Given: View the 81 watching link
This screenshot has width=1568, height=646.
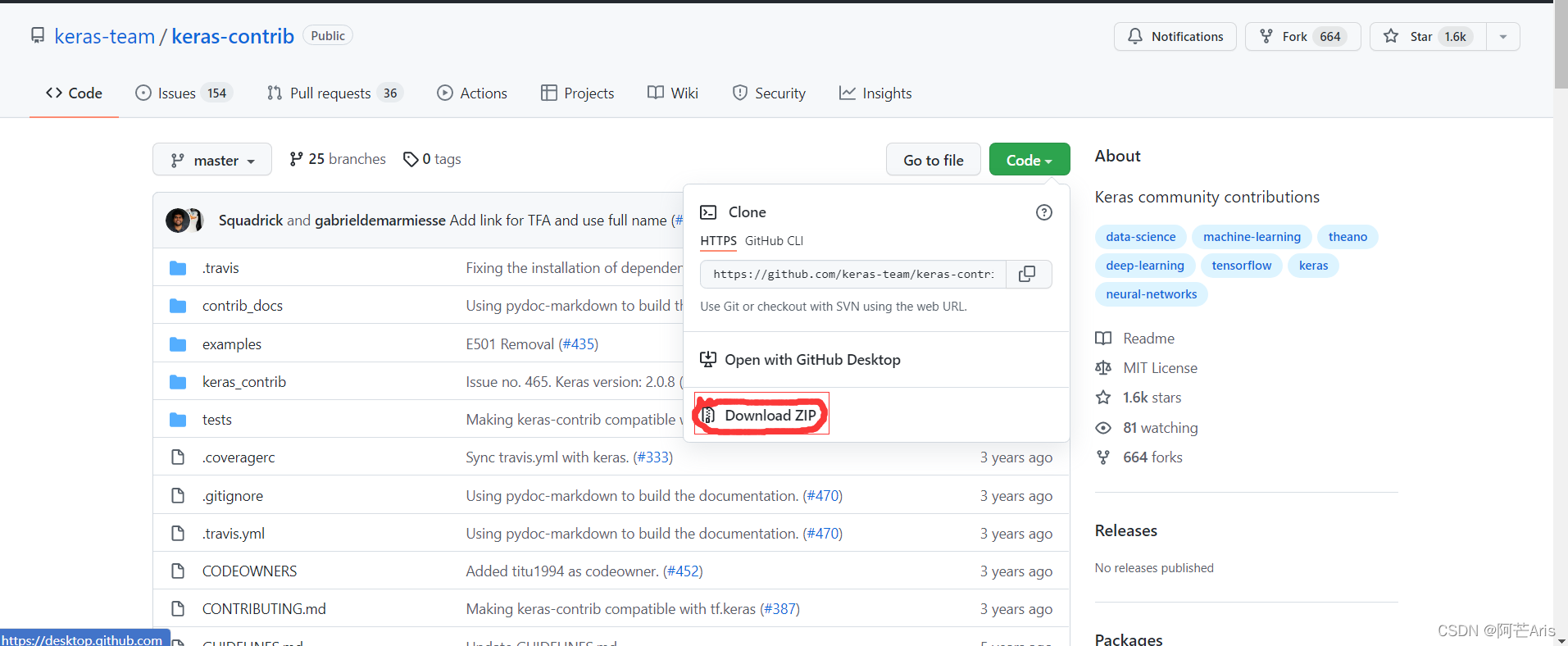Looking at the screenshot, I should (x=1147, y=428).
